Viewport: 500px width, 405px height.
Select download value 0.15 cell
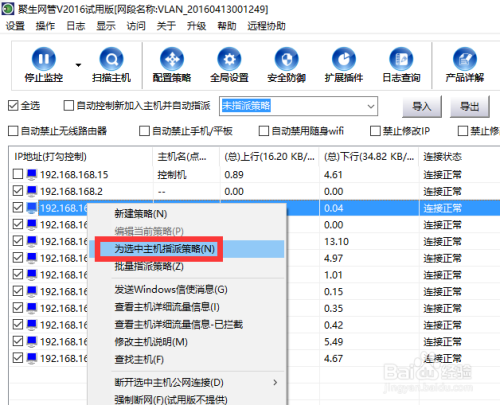(x=334, y=291)
